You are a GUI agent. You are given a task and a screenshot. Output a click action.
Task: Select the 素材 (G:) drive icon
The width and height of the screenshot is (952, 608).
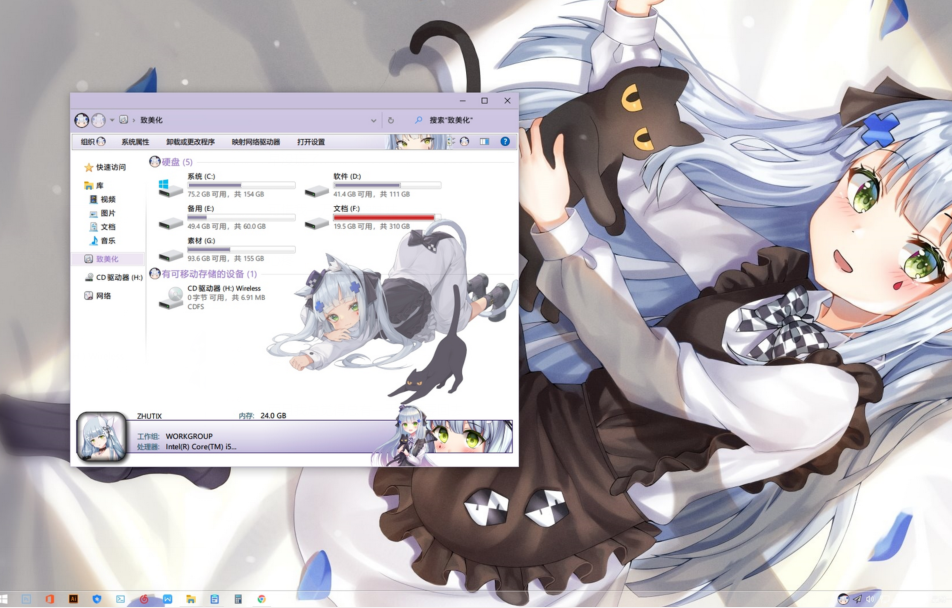(171, 256)
